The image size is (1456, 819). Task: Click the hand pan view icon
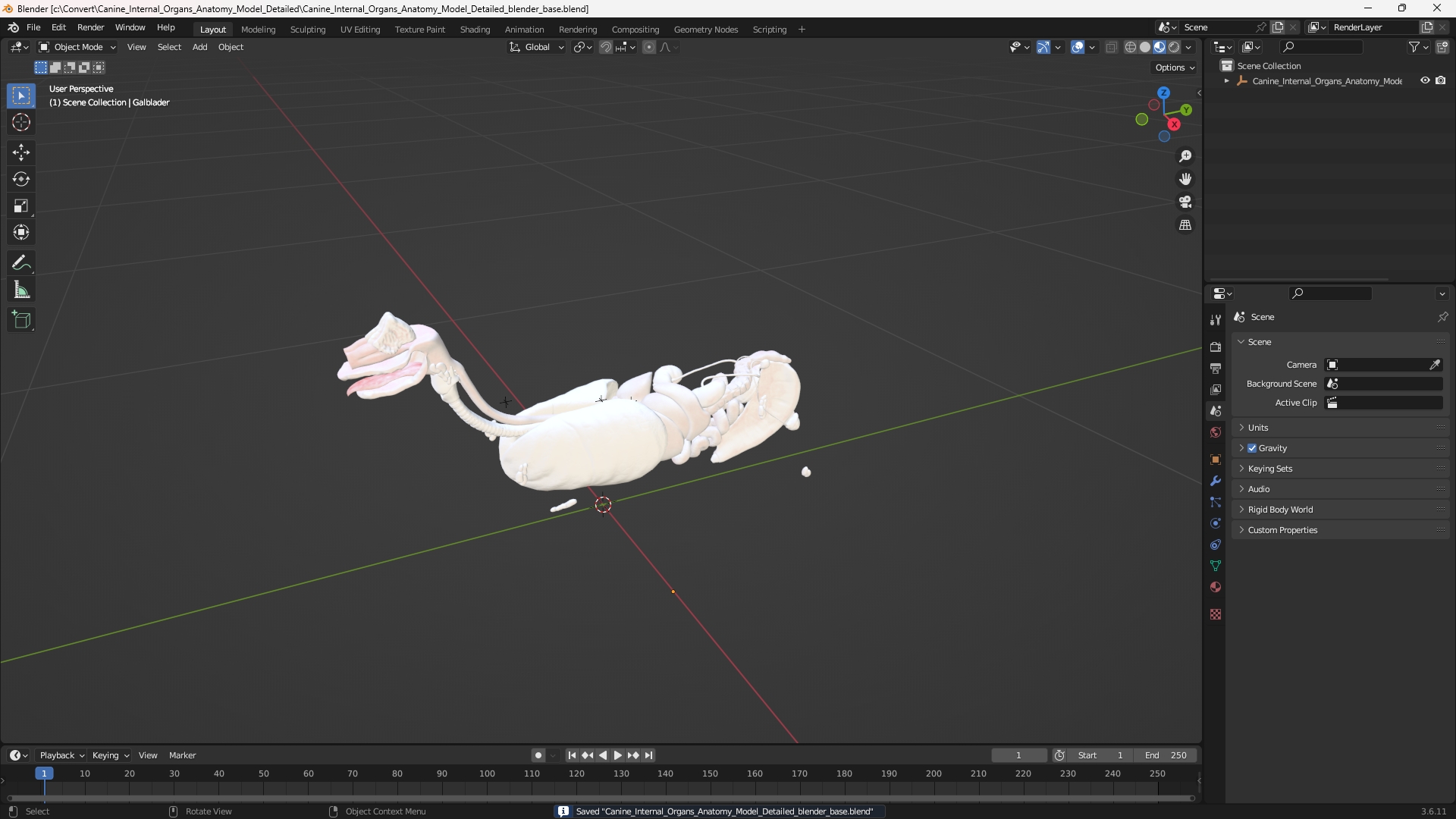coord(1185,179)
